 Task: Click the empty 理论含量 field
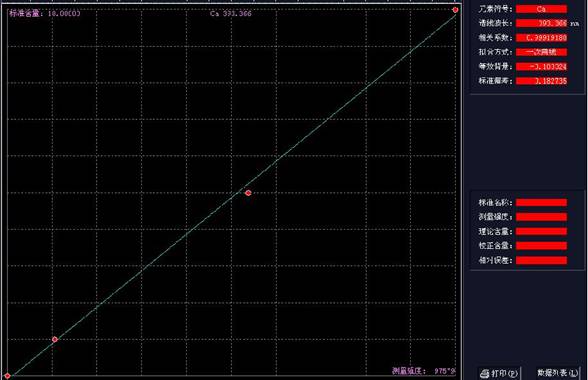coord(541,231)
